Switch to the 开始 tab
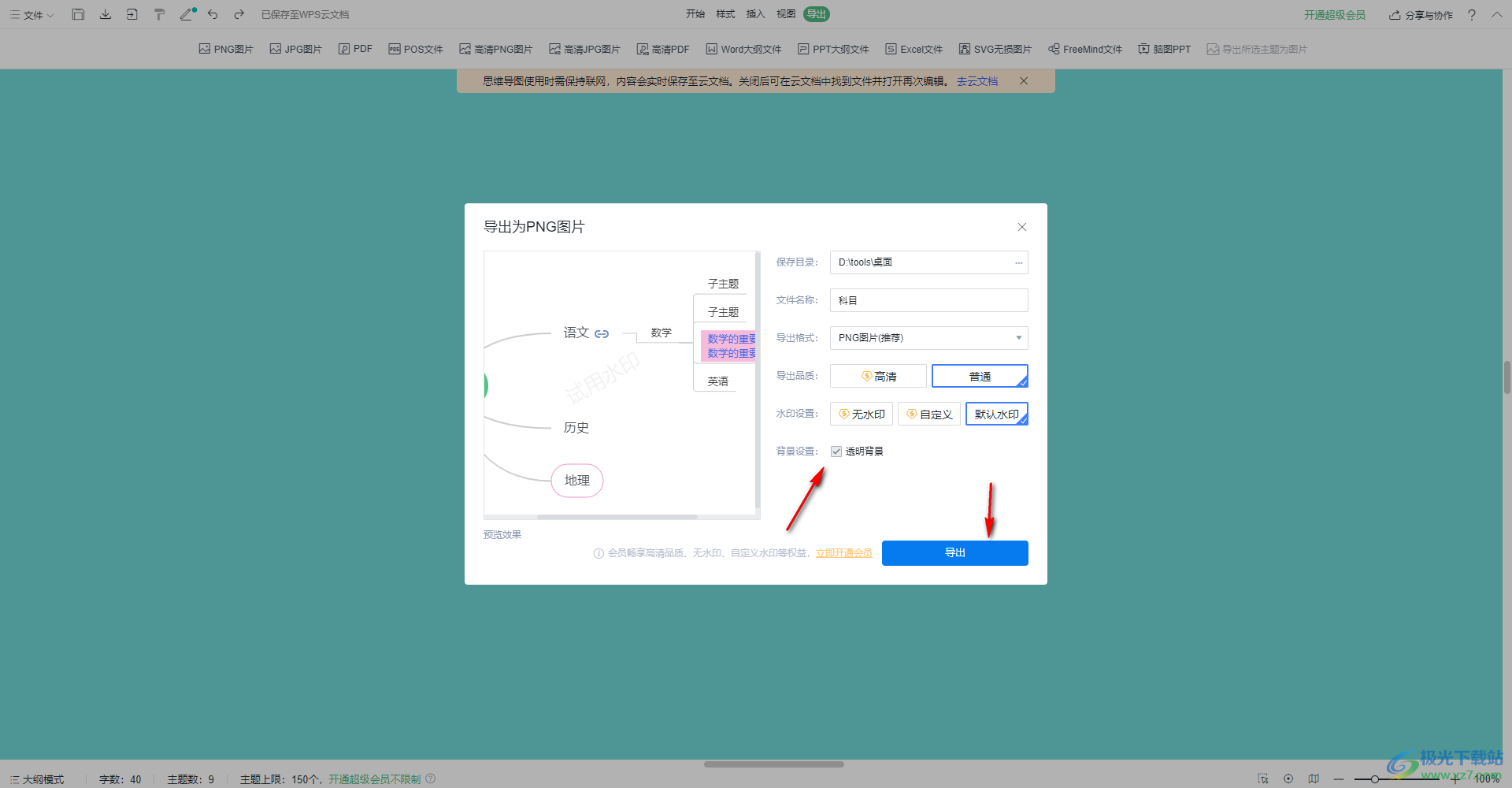The width and height of the screenshot is (1512, 788). (695, 14)
